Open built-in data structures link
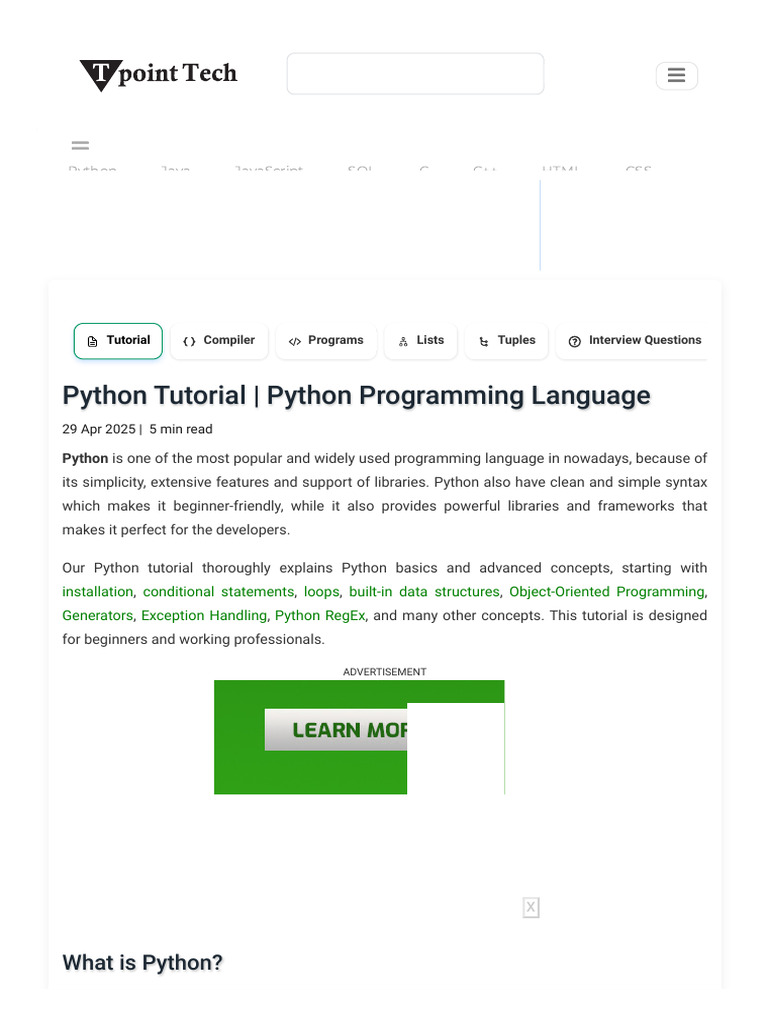This screenshot has height=1024, width=768. click(424, 592)
